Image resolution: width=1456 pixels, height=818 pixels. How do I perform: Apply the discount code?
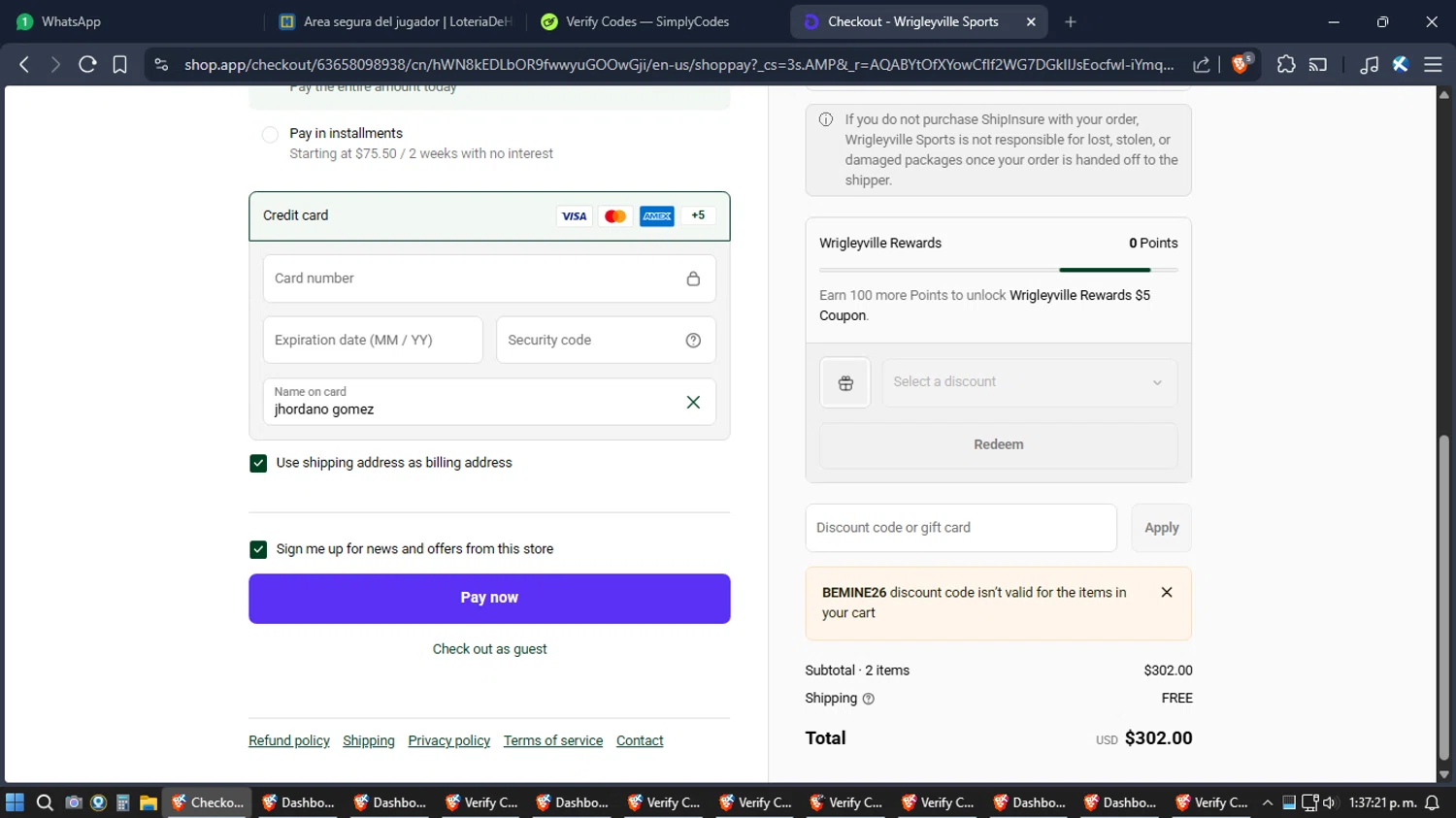point(1161,528)
